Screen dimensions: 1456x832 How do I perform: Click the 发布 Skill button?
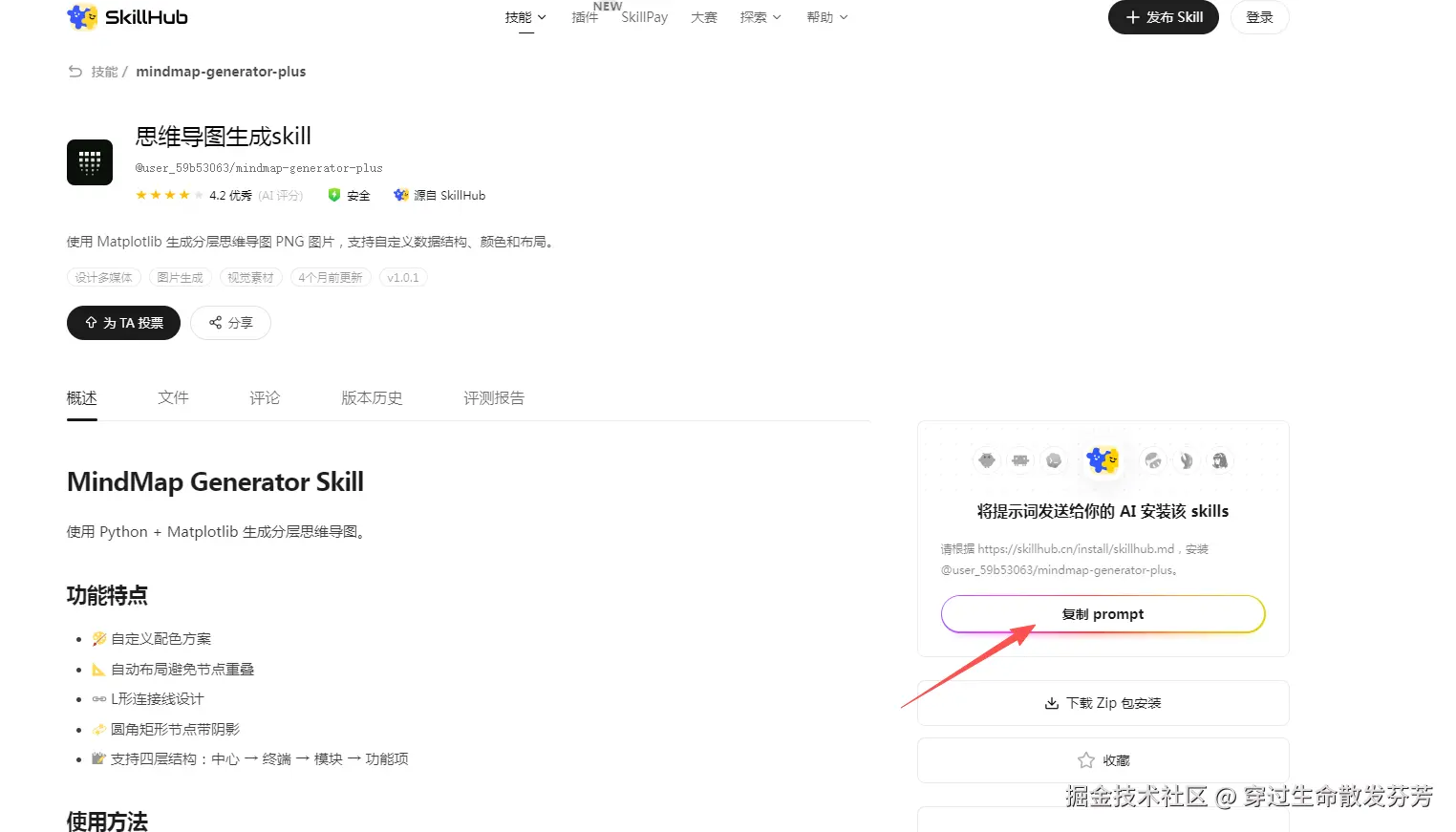[1164, 17]
